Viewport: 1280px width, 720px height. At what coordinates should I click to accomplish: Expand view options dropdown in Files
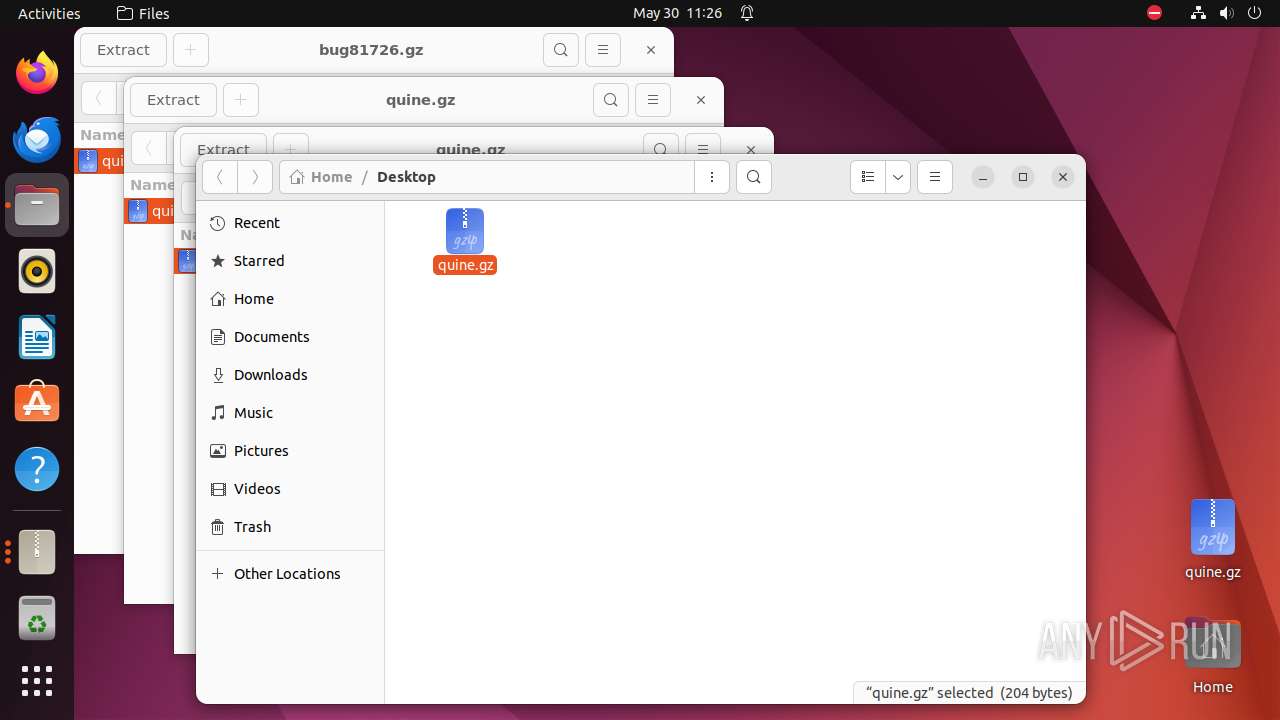click(x=898, y=177)
